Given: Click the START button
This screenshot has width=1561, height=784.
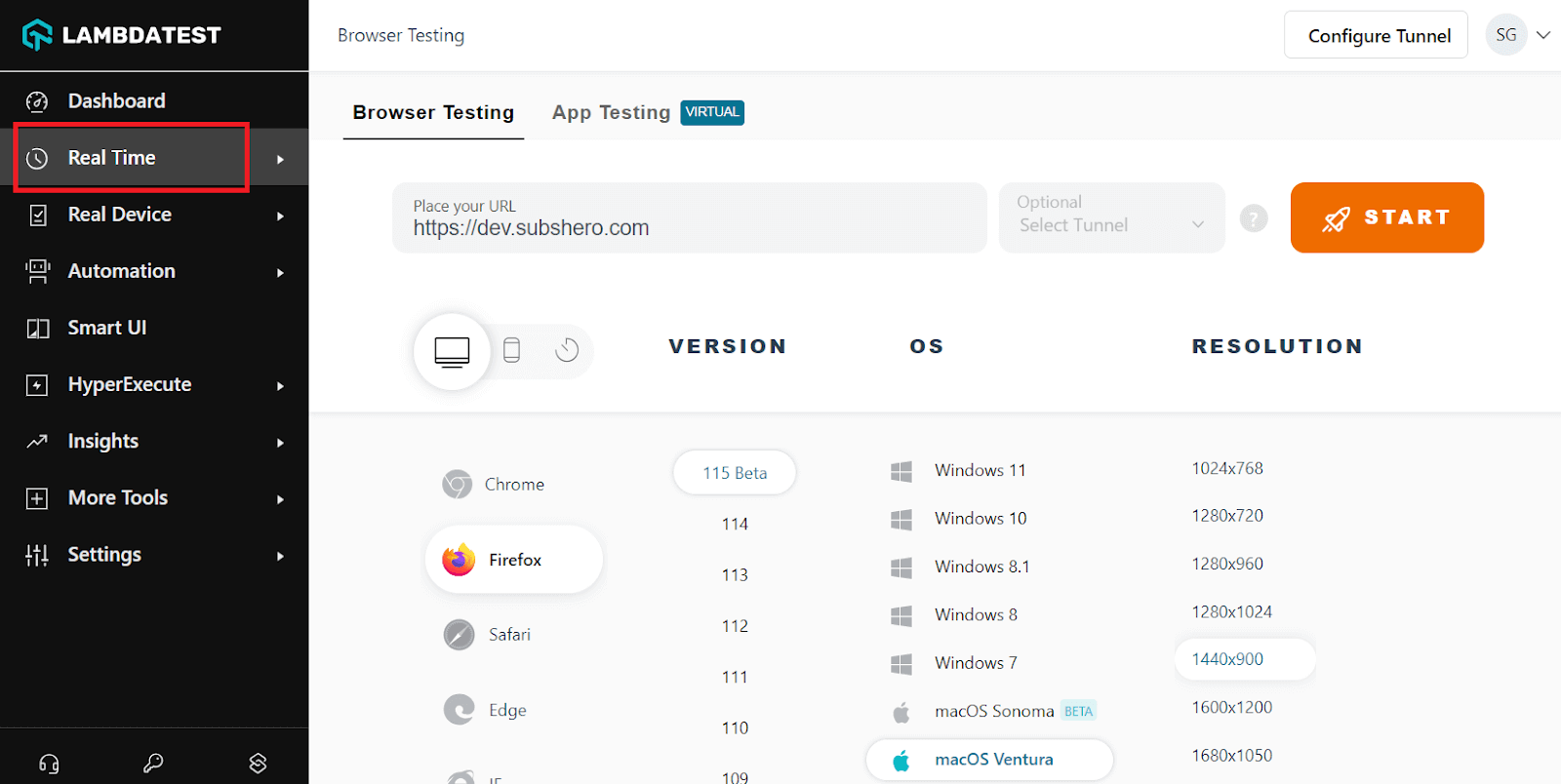Looking at the screenshot, I should point(1386,217).
